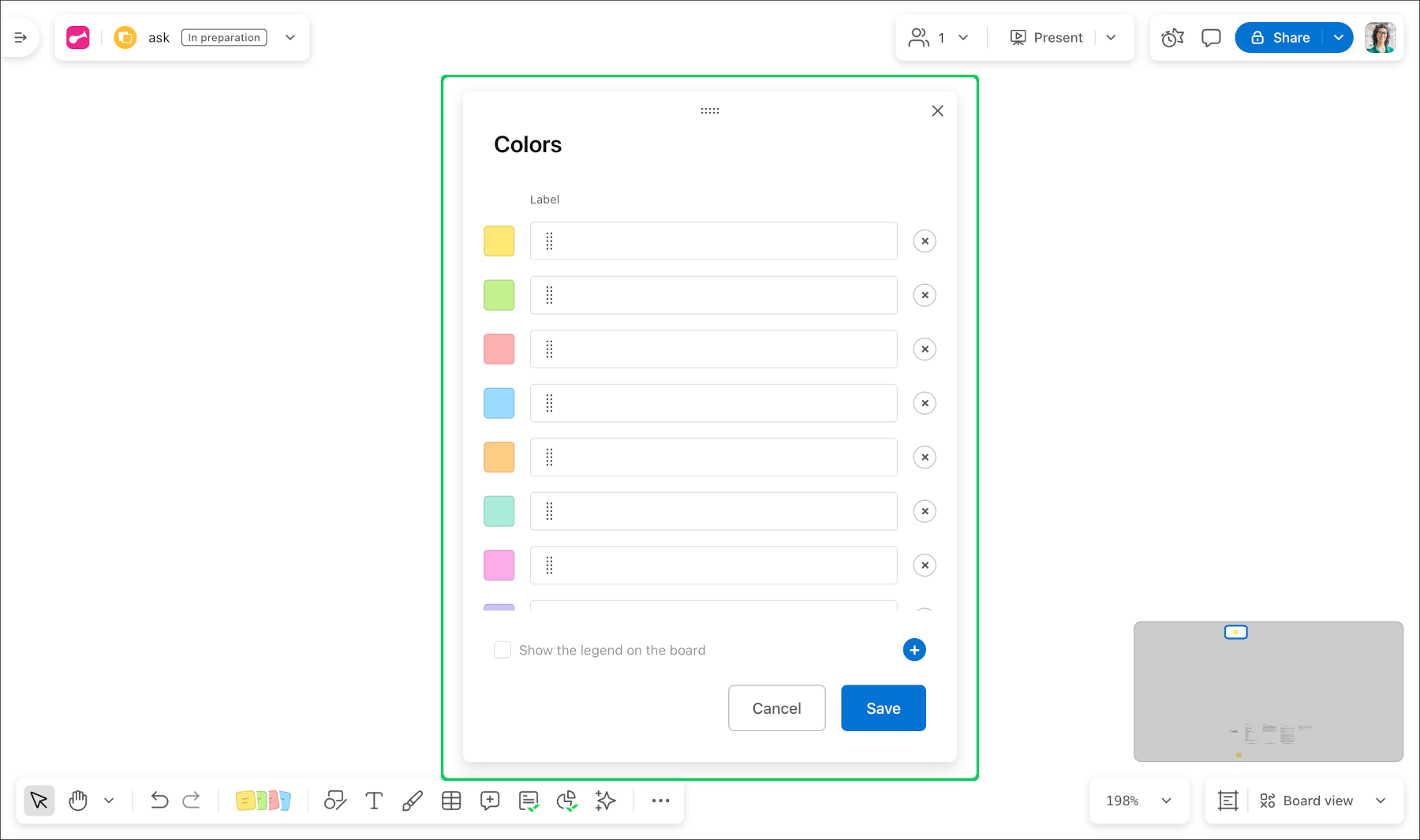Add a comment with the comment tool

(x=490, y=801)
